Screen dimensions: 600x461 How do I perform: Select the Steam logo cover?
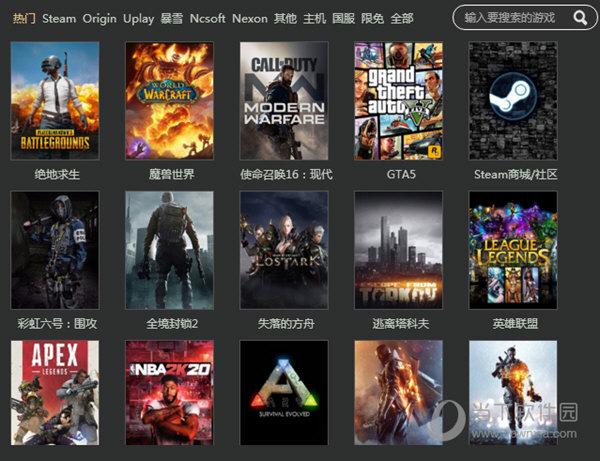pyautogui.click(x=513, y=101)
